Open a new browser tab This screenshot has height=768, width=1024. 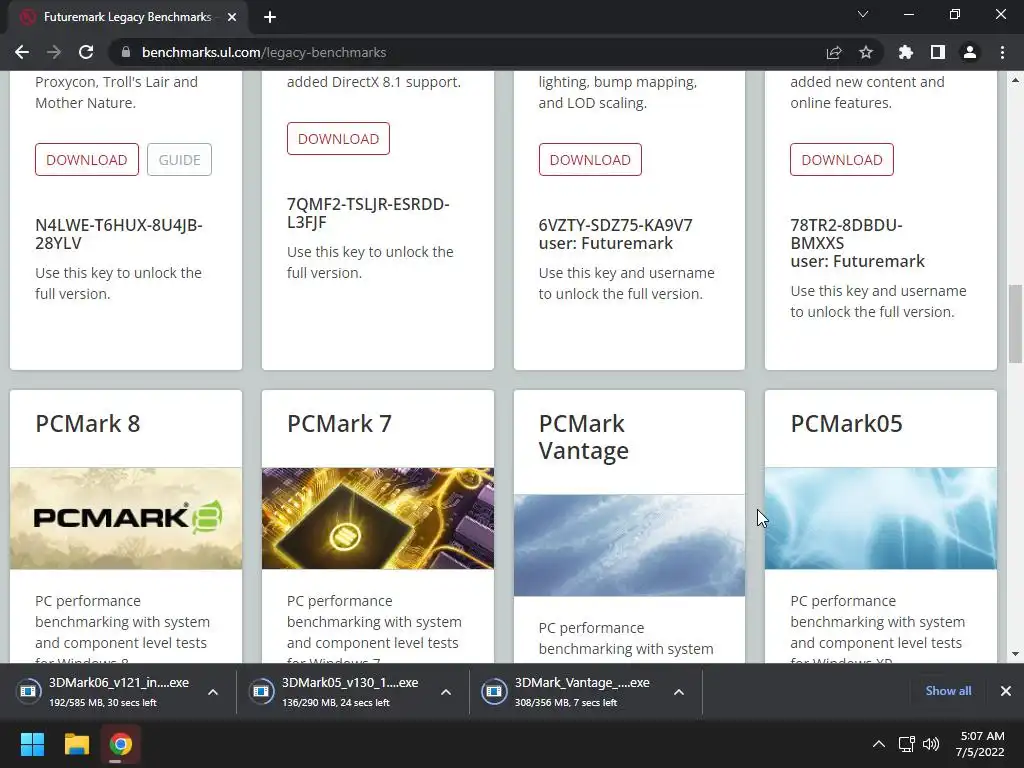(x=270, y=17)
